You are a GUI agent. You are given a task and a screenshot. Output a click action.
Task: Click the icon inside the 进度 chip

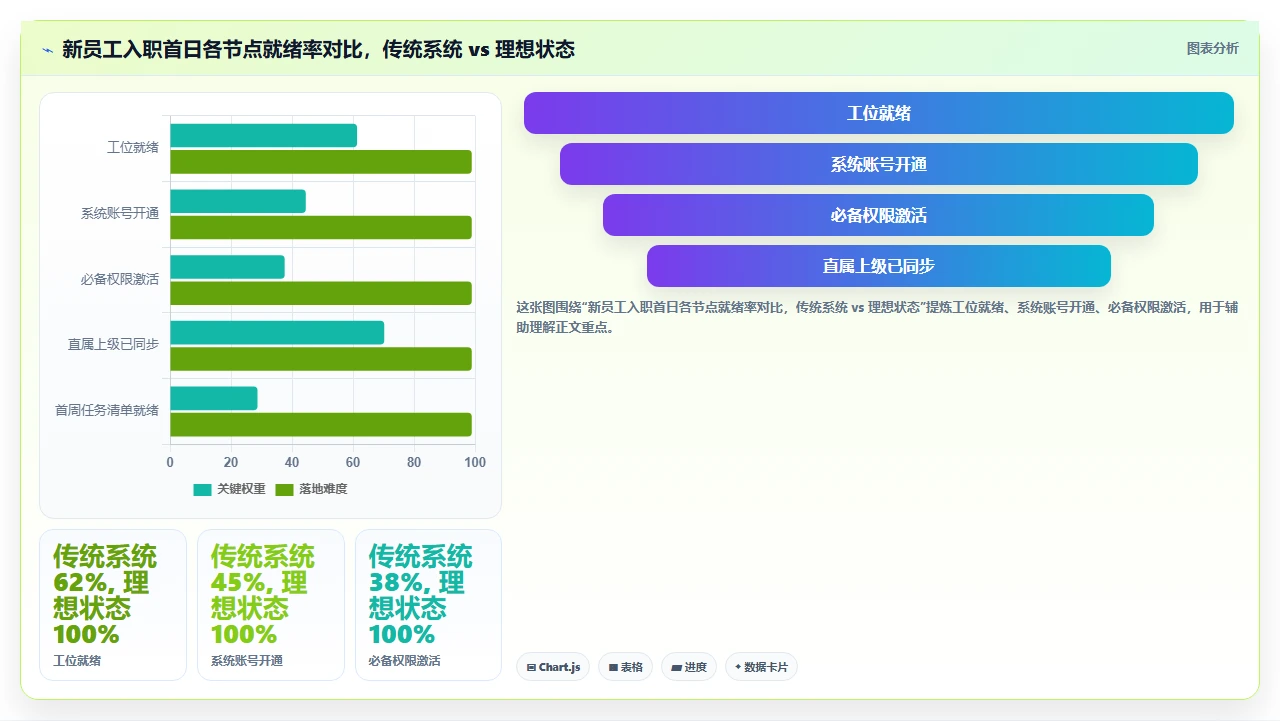click(677, 667)
